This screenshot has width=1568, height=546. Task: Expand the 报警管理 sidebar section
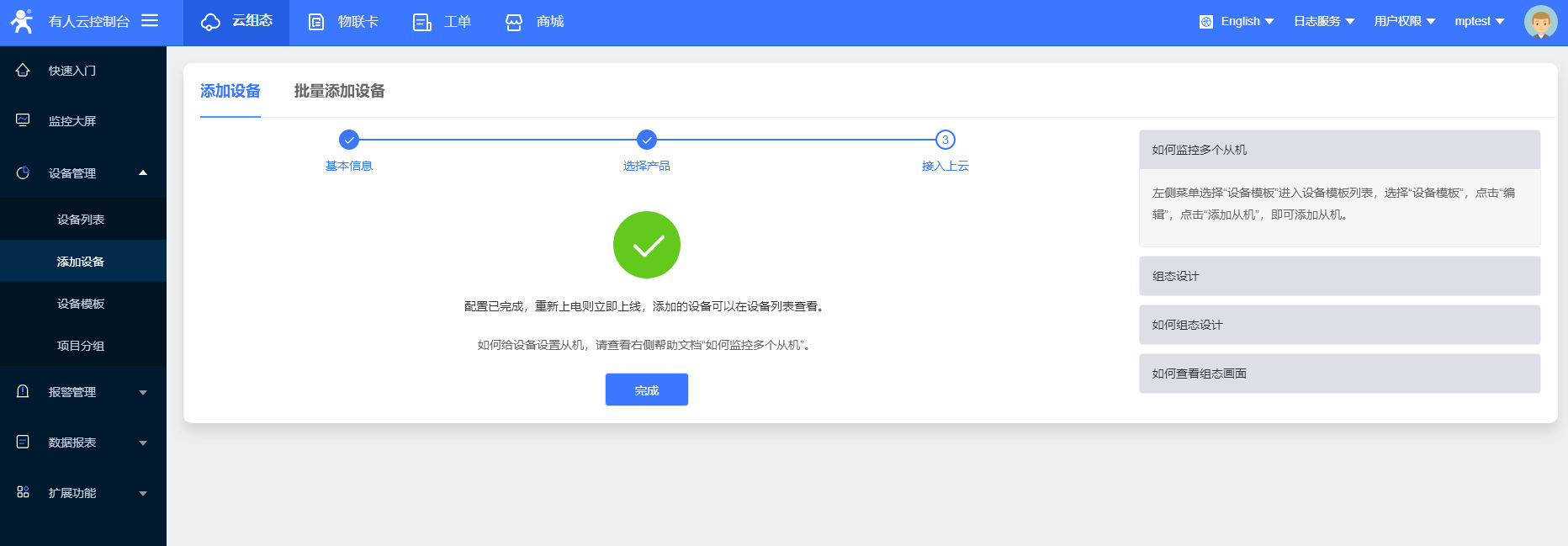coord(83,391)
